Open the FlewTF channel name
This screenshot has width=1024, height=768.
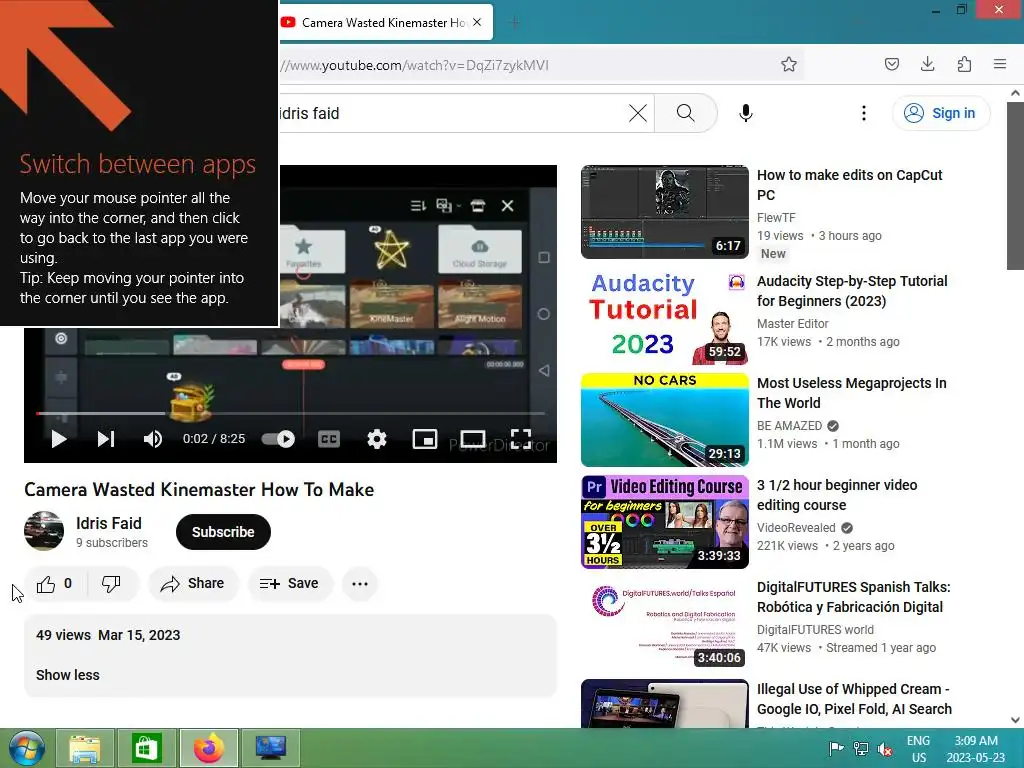[776, 217]
